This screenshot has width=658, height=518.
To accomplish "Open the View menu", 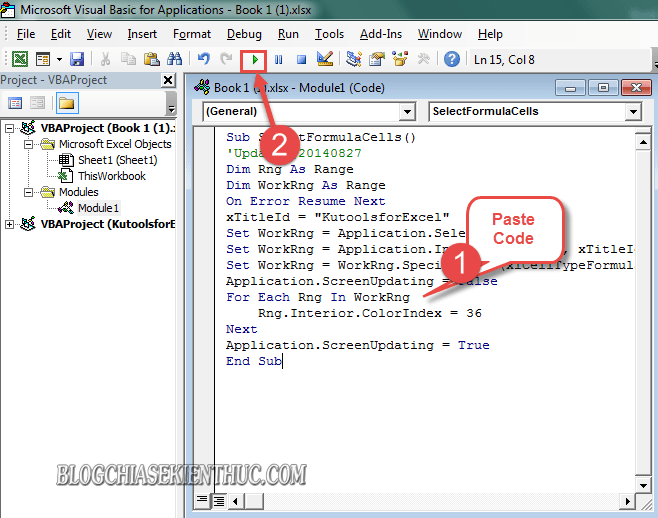I will [x=99, y=34].
